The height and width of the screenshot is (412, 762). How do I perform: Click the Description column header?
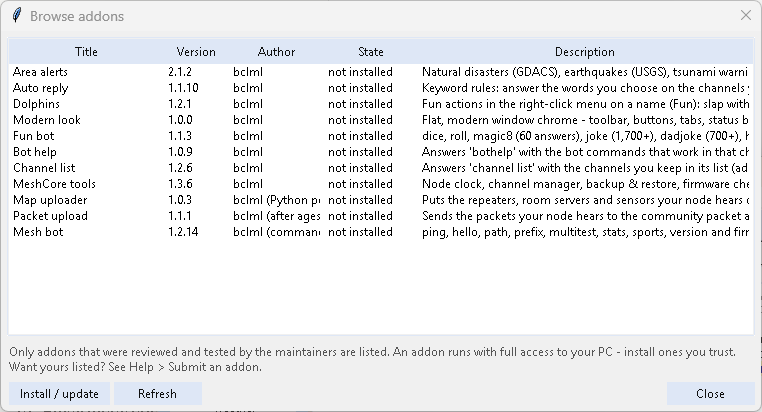(585, 52)
